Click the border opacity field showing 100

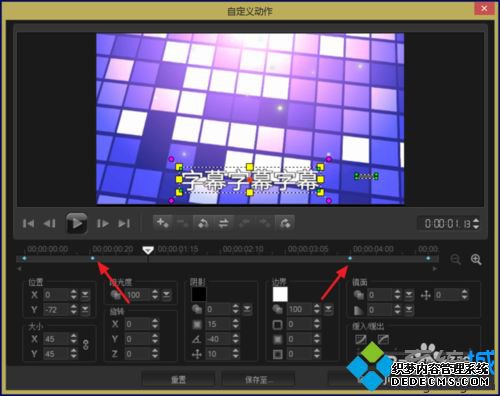[300, 310]
